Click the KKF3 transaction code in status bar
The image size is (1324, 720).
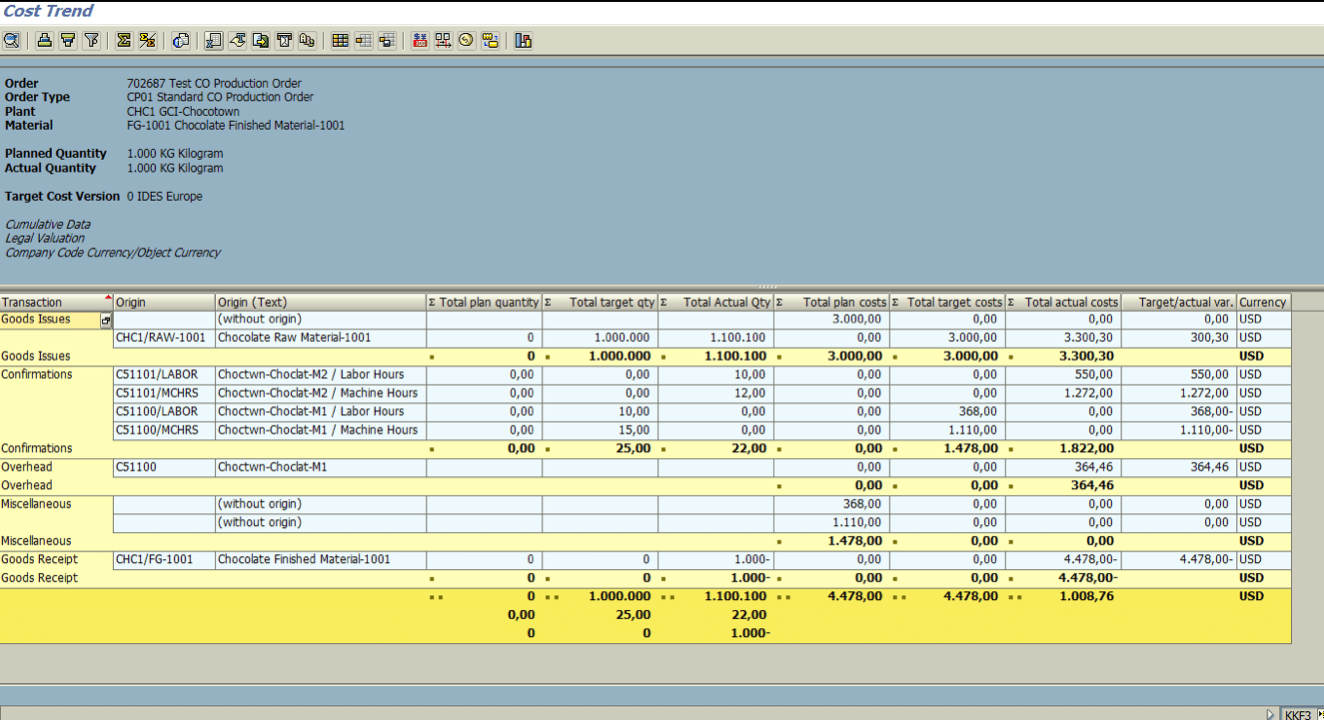1298,715
